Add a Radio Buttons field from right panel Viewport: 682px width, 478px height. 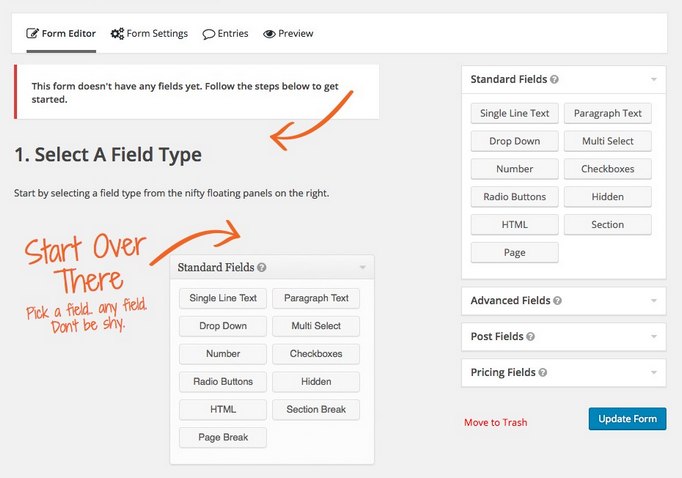515,197
